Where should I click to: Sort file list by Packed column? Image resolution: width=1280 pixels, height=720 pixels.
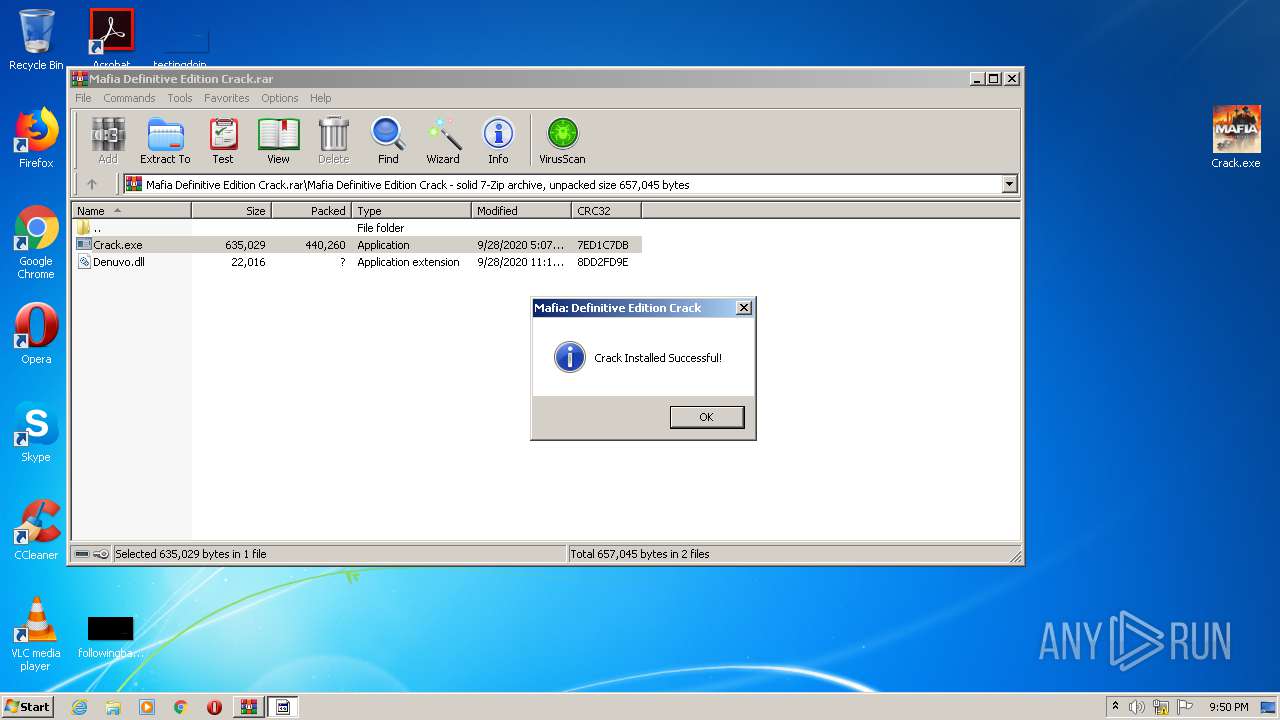point(311,210)
